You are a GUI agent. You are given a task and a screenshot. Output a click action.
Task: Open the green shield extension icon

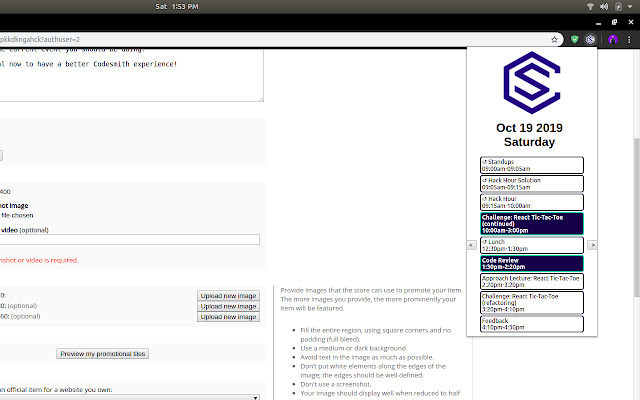point(575,40)
